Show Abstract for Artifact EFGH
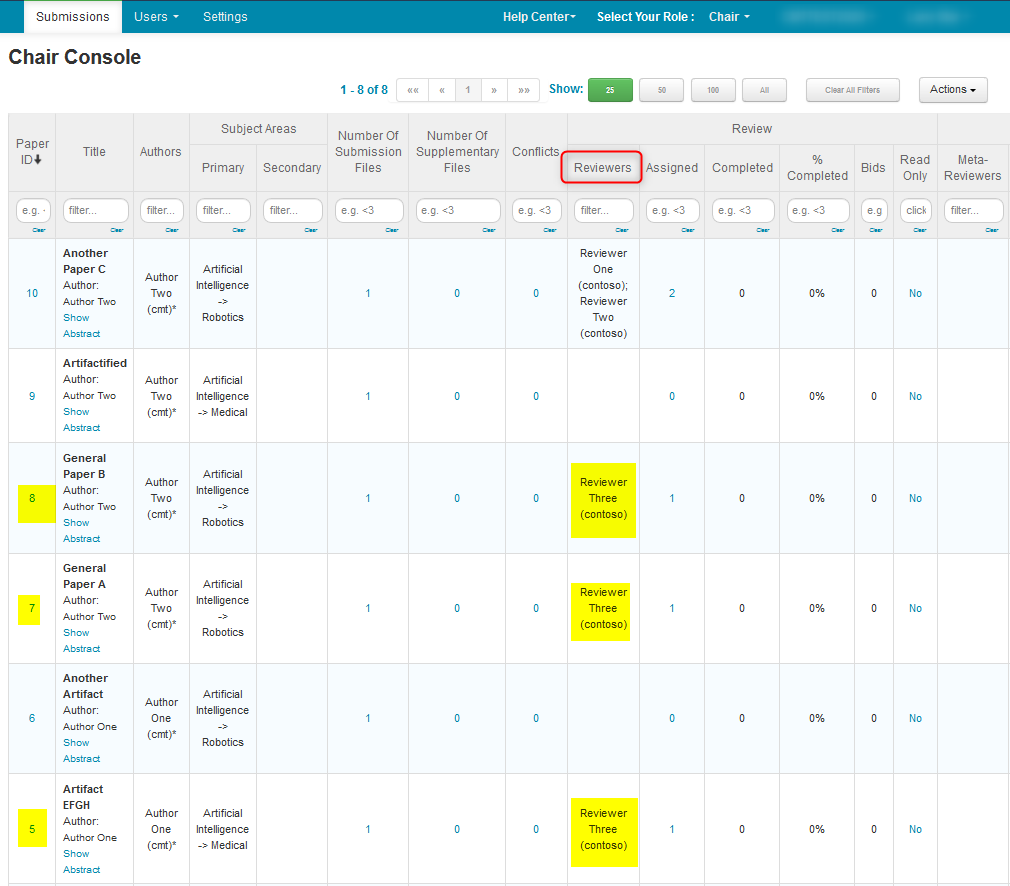Viewport: 1010px width, 886px height. [x=81, y=862]
